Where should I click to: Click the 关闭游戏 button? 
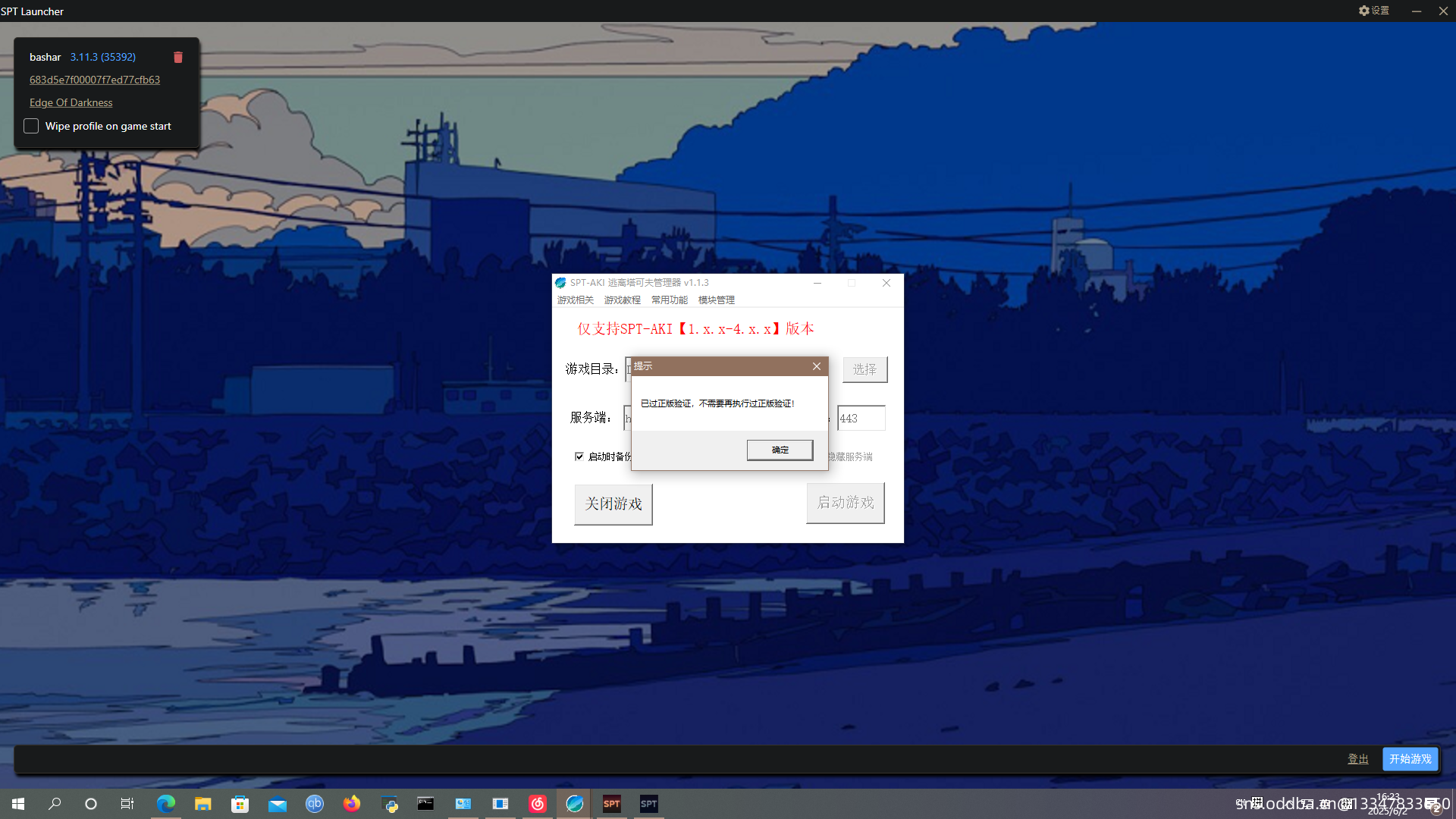[x=613, y=504]
